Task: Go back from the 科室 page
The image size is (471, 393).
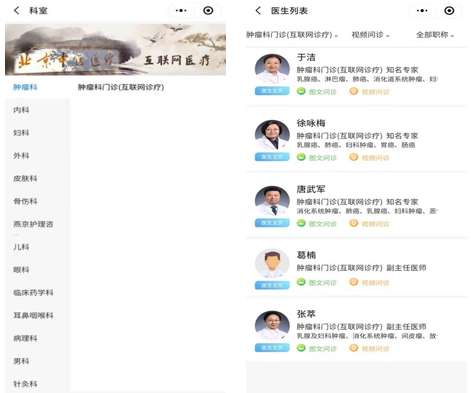Action: 16,11
